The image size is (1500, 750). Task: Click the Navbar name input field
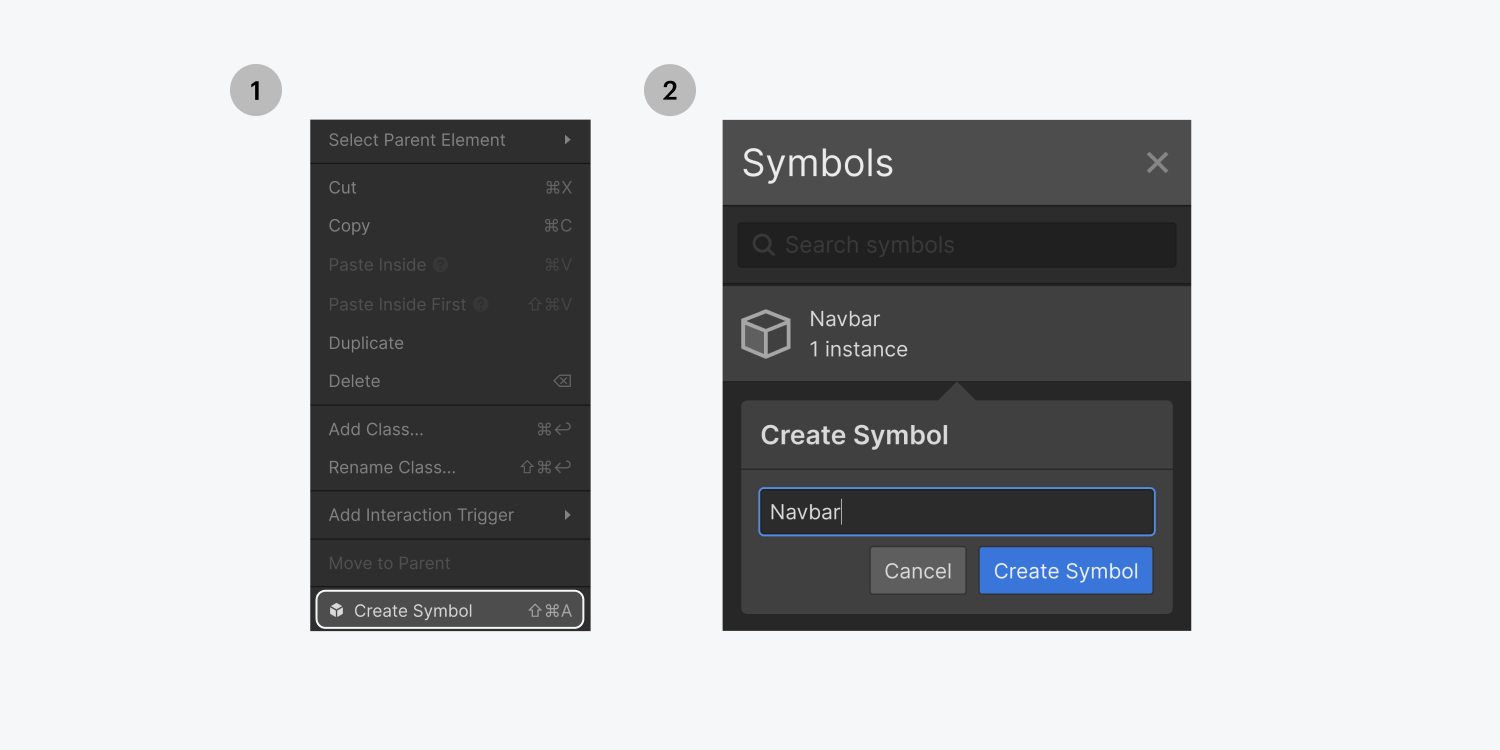[956, 511]
